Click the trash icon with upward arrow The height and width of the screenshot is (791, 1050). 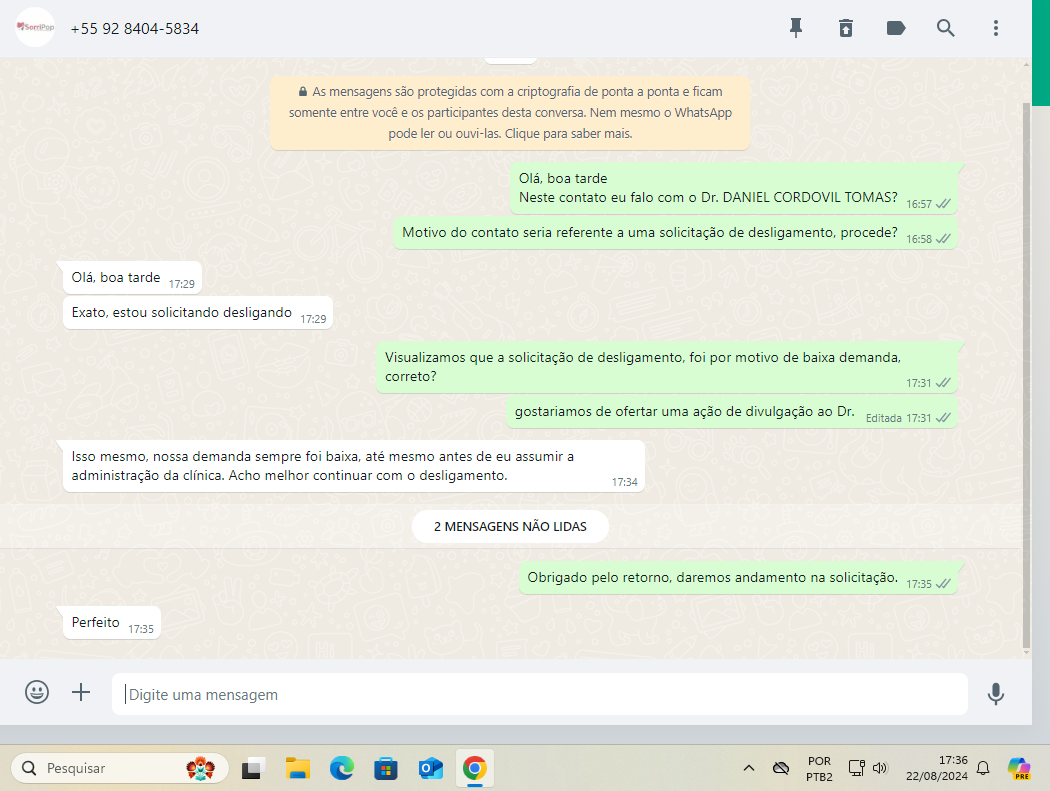[x=846, y=28]
